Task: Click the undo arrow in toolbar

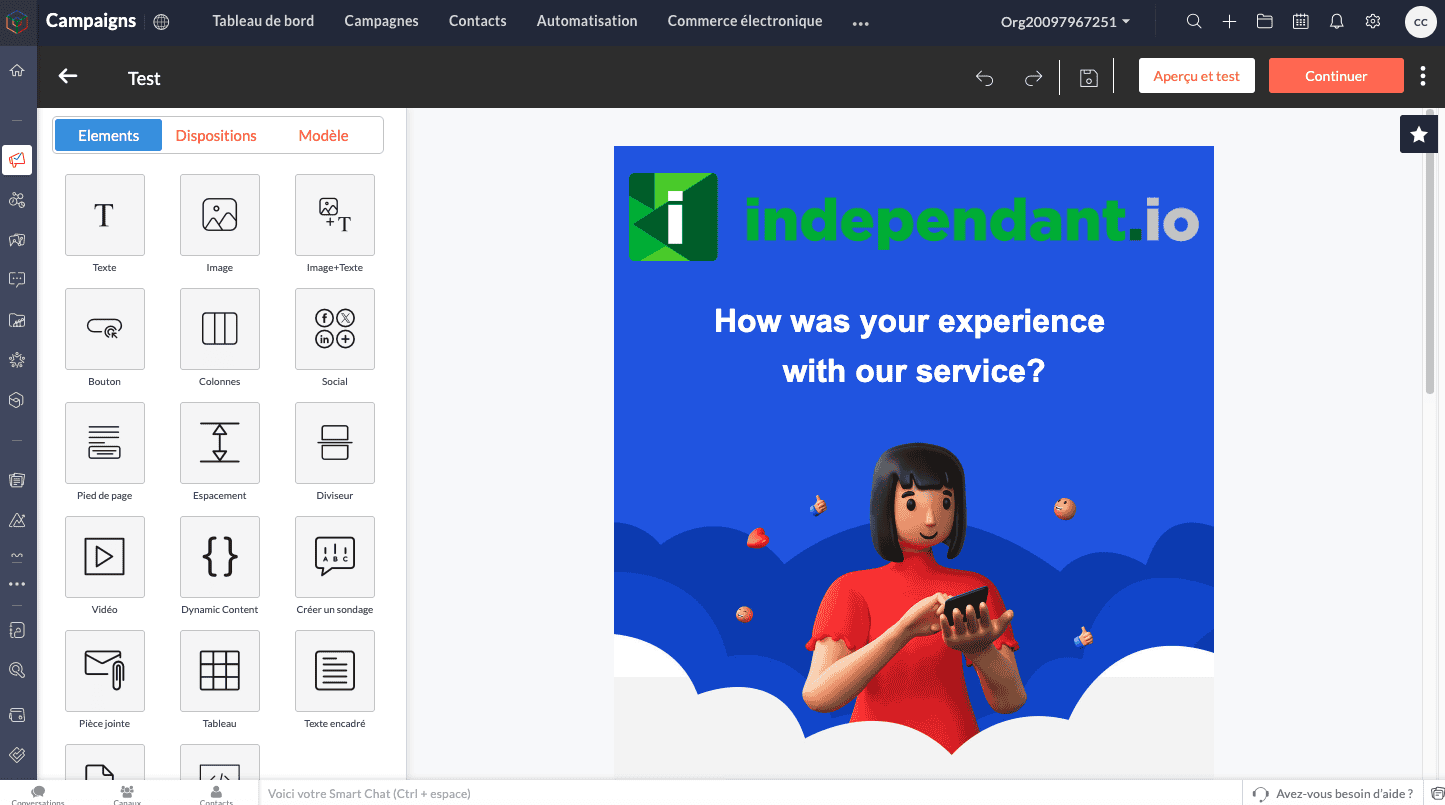Action: [985, 78]
